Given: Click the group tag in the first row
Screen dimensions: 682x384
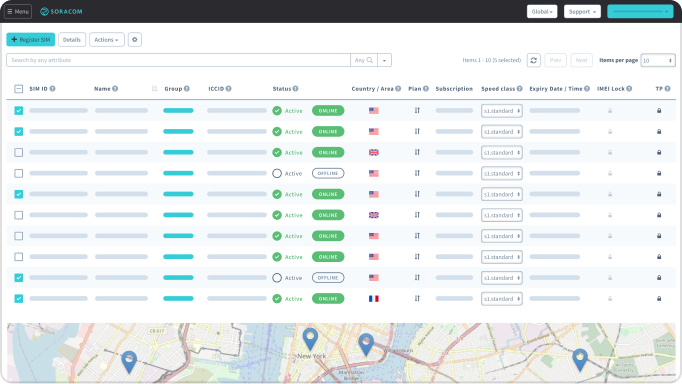Looking at the screenshot, I should click(178, 110).
